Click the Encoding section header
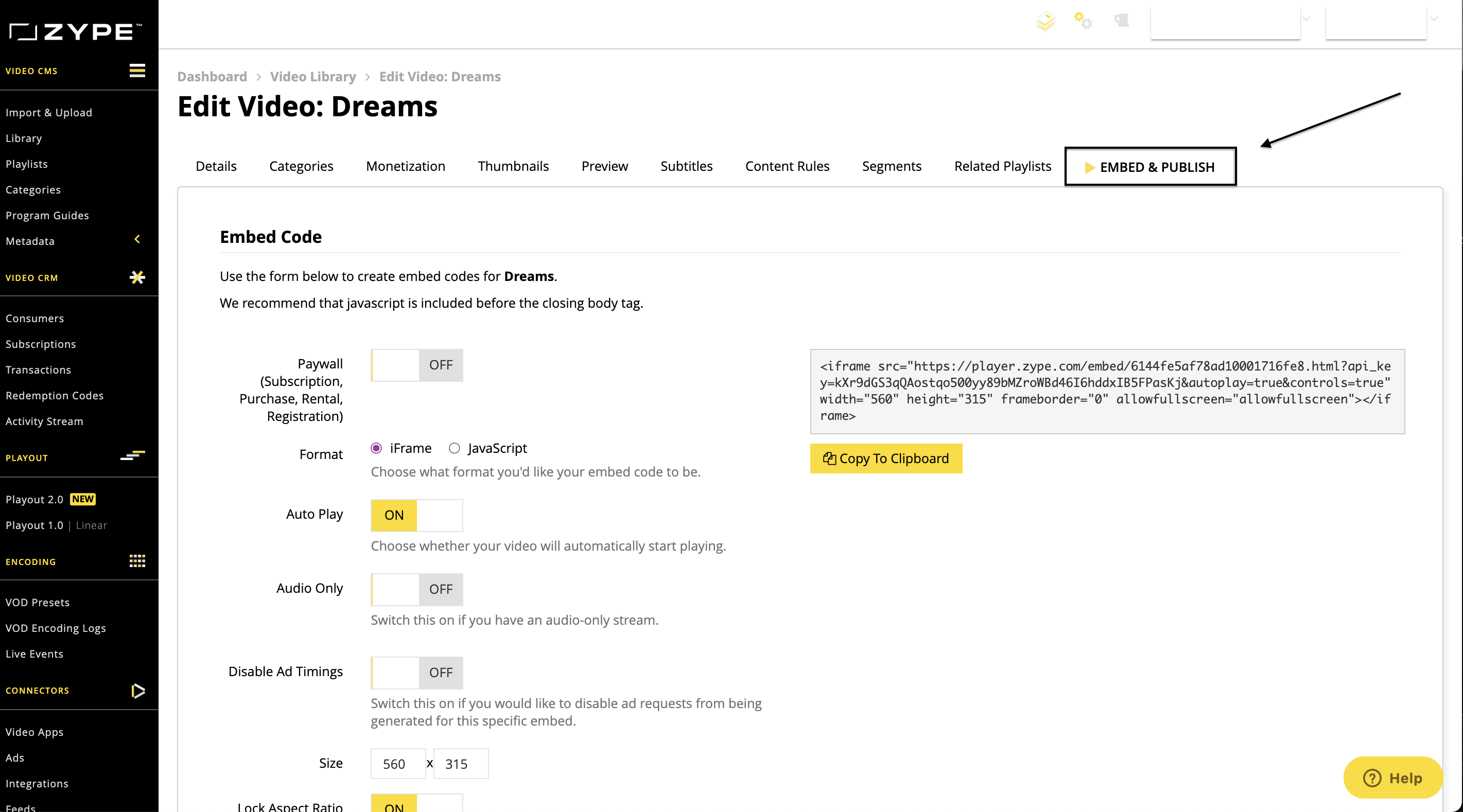The width and height of the screenshot is (1463, 812). pos(31,561)
